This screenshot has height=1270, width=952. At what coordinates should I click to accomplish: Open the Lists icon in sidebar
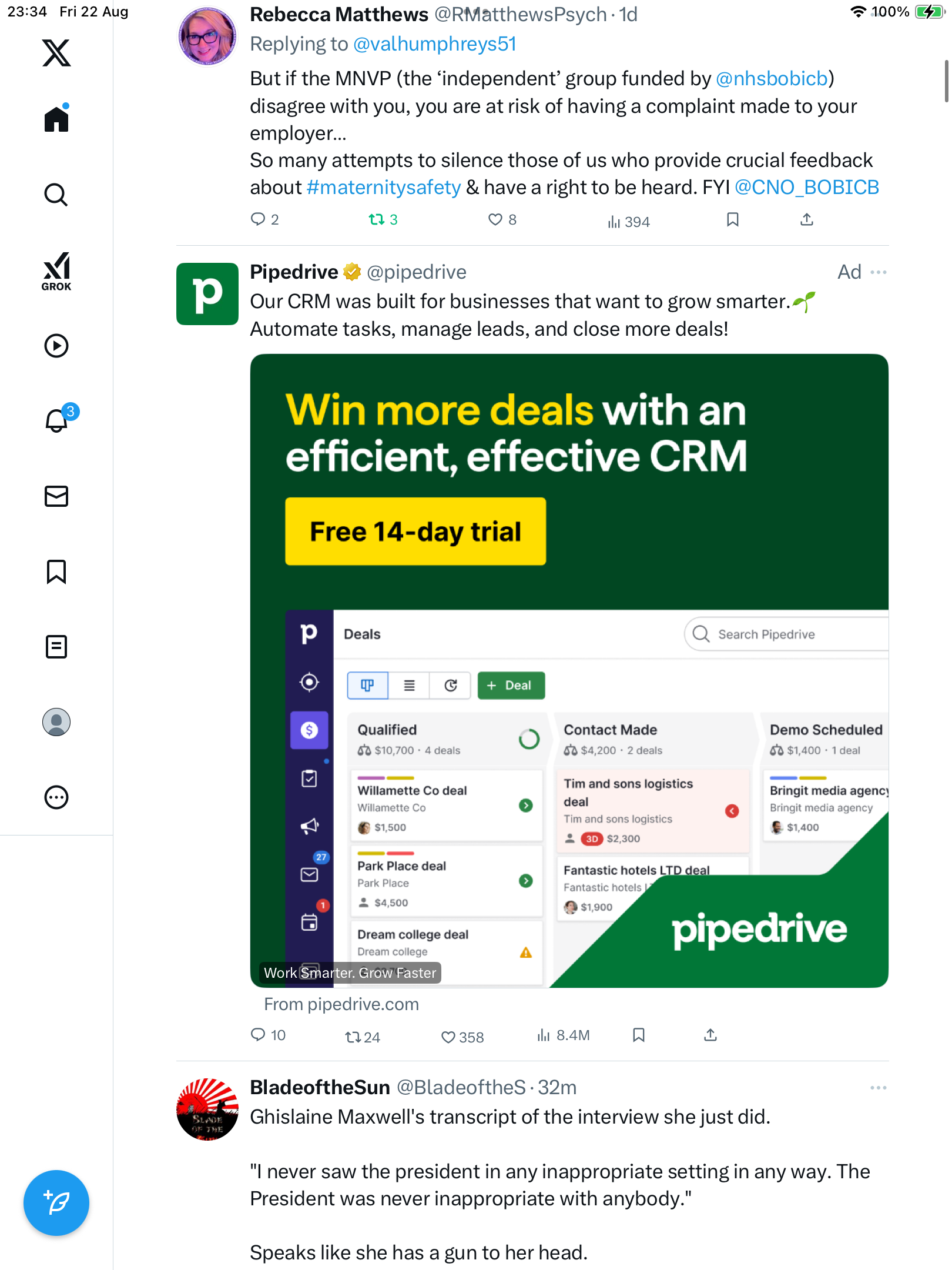coord(56,647)
